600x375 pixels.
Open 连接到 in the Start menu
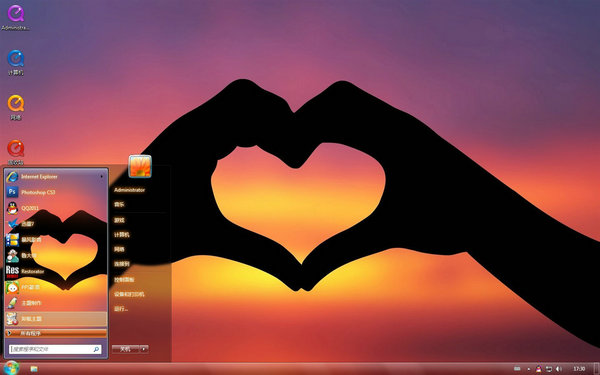[122, 264]
